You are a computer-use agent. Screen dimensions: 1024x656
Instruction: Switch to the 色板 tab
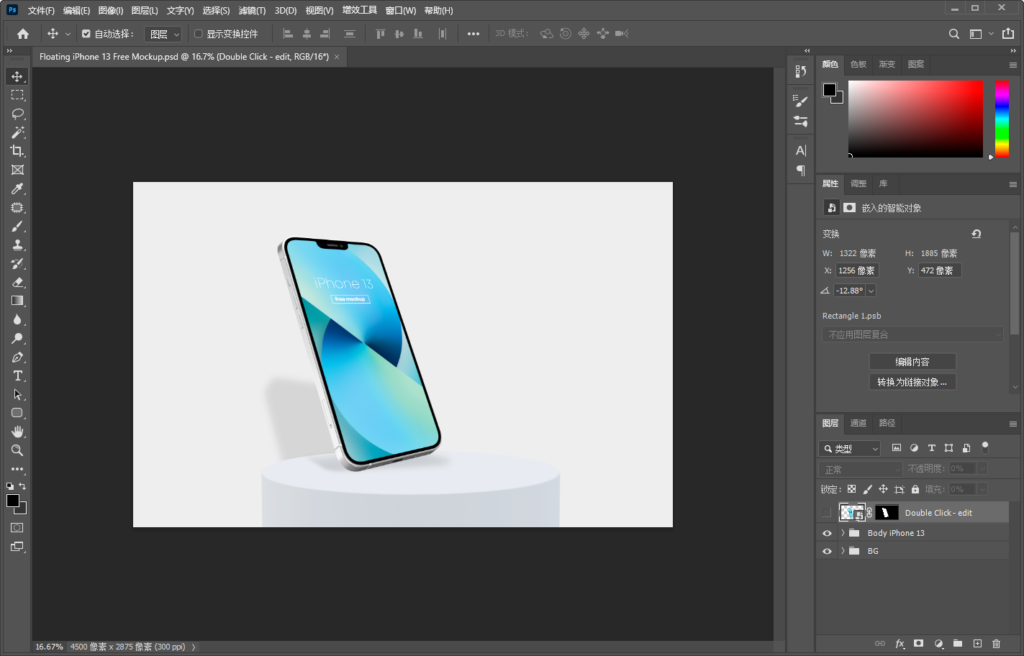(x=858, y=64)
